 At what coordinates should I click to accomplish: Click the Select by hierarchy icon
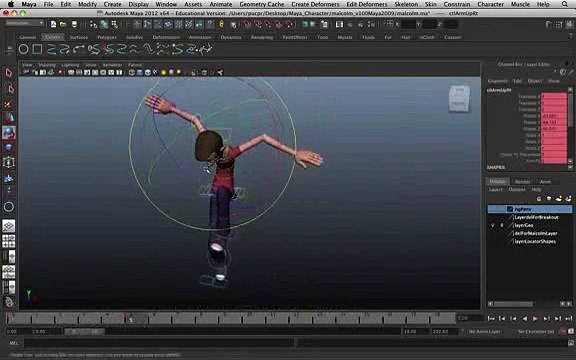(x=93, y=25)
